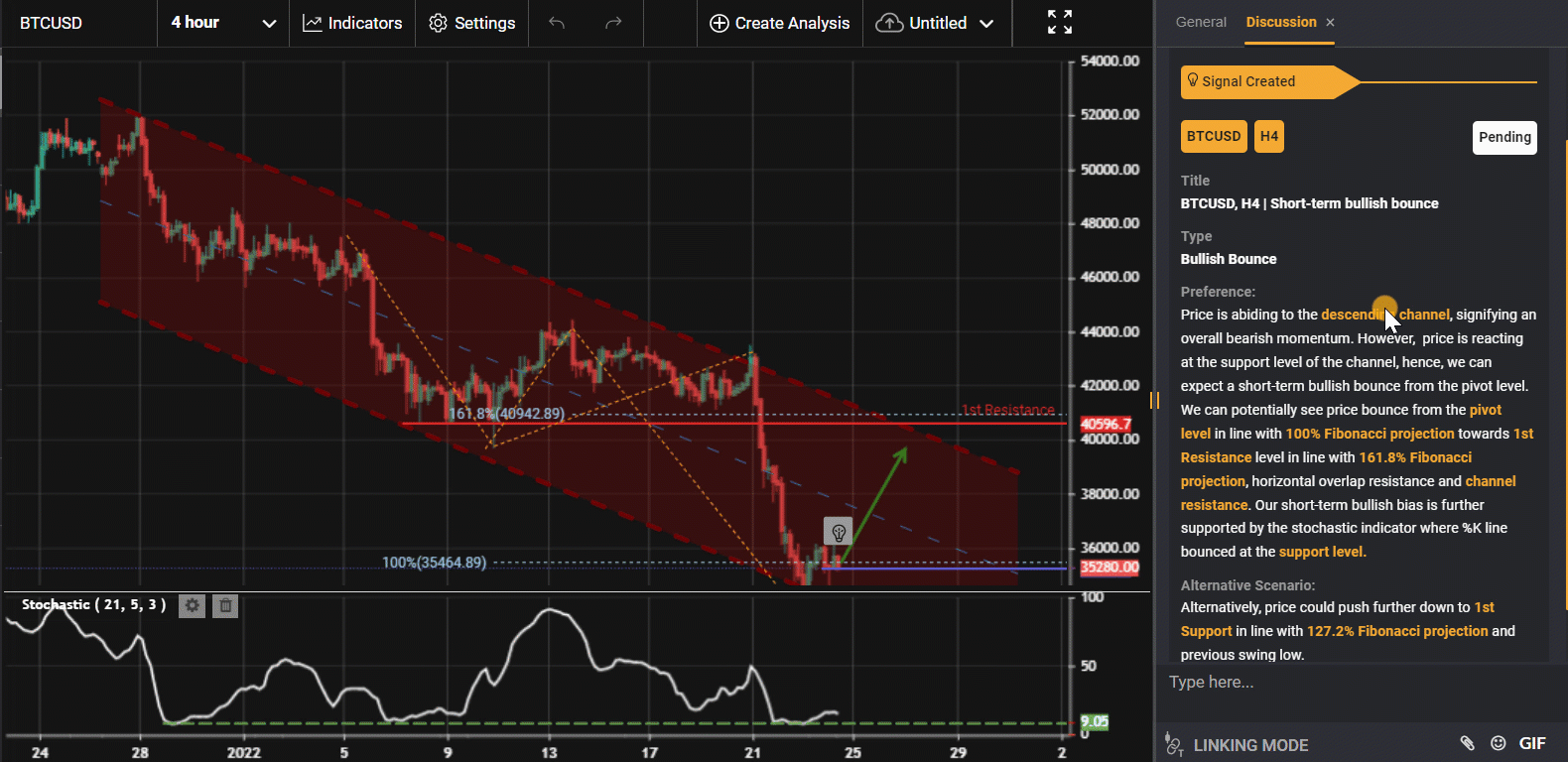Click the panel resize handle beside chart
Screen dimensions: 1568x762
tap(1154, 400)
